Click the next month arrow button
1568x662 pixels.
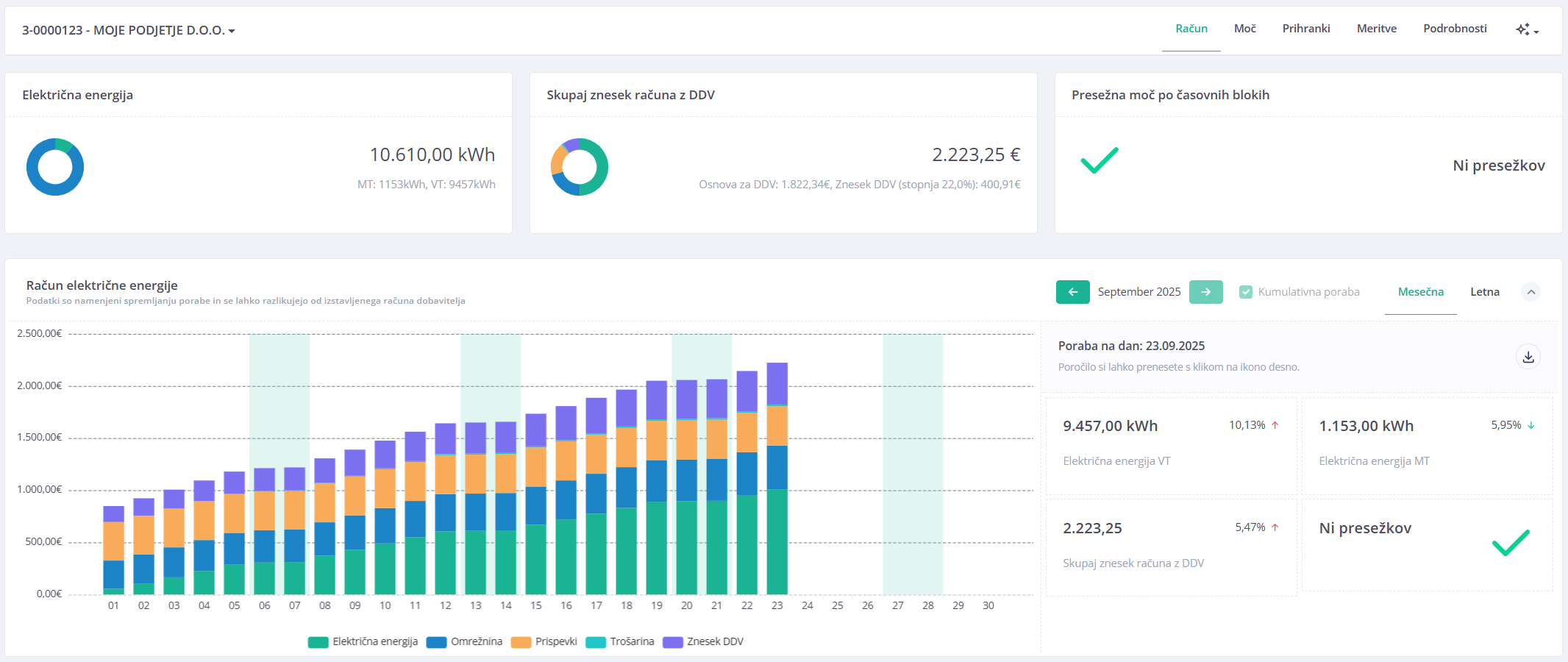tap(1205, 292)
